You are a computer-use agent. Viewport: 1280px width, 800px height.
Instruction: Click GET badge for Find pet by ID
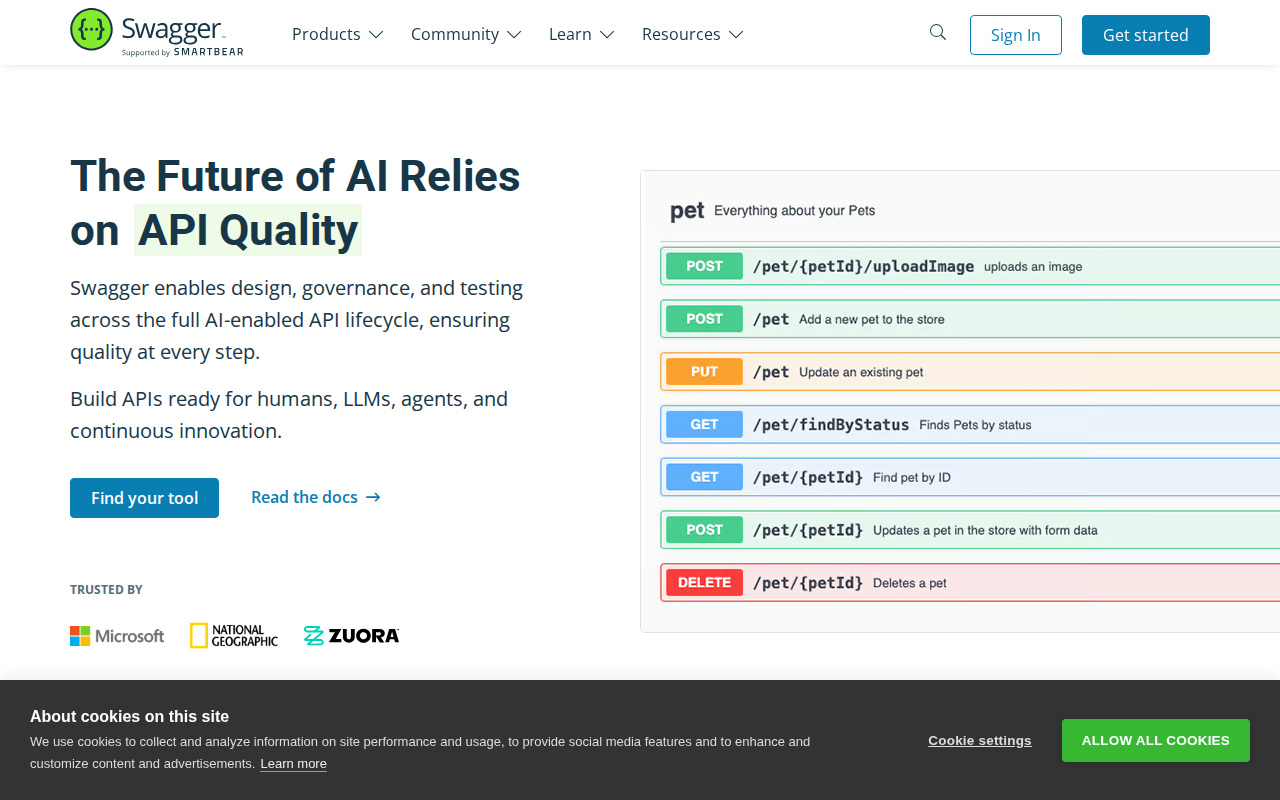click(705, 477)
